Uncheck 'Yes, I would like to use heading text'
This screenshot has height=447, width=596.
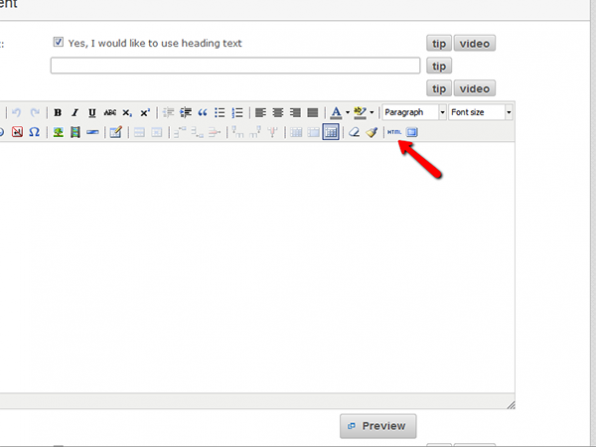point(58,42)
